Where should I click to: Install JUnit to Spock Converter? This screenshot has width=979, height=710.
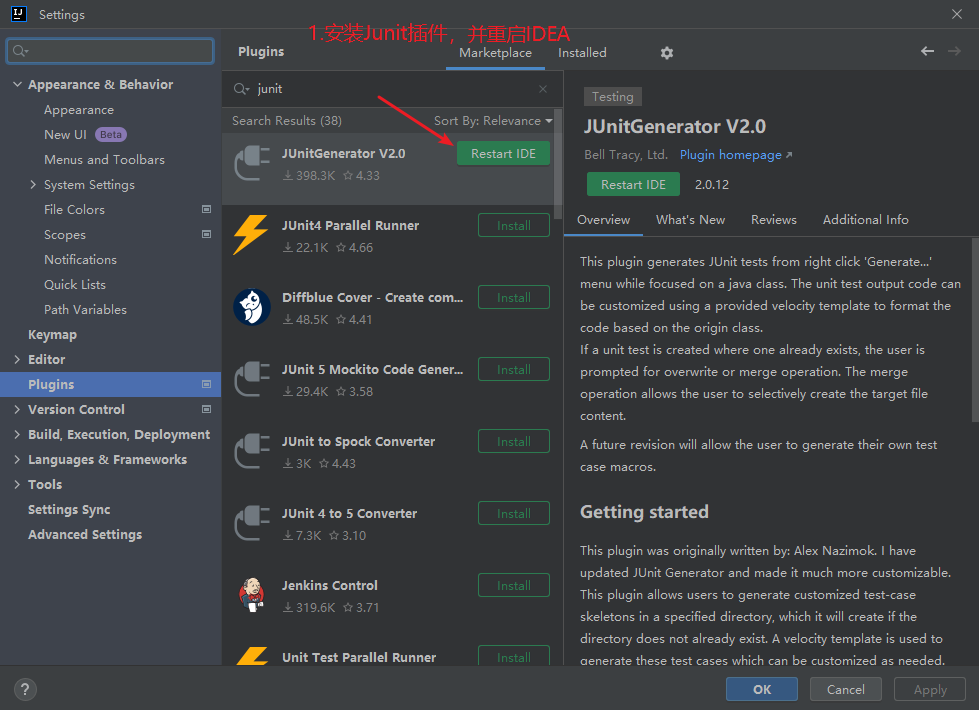click(x=514, y=441)
